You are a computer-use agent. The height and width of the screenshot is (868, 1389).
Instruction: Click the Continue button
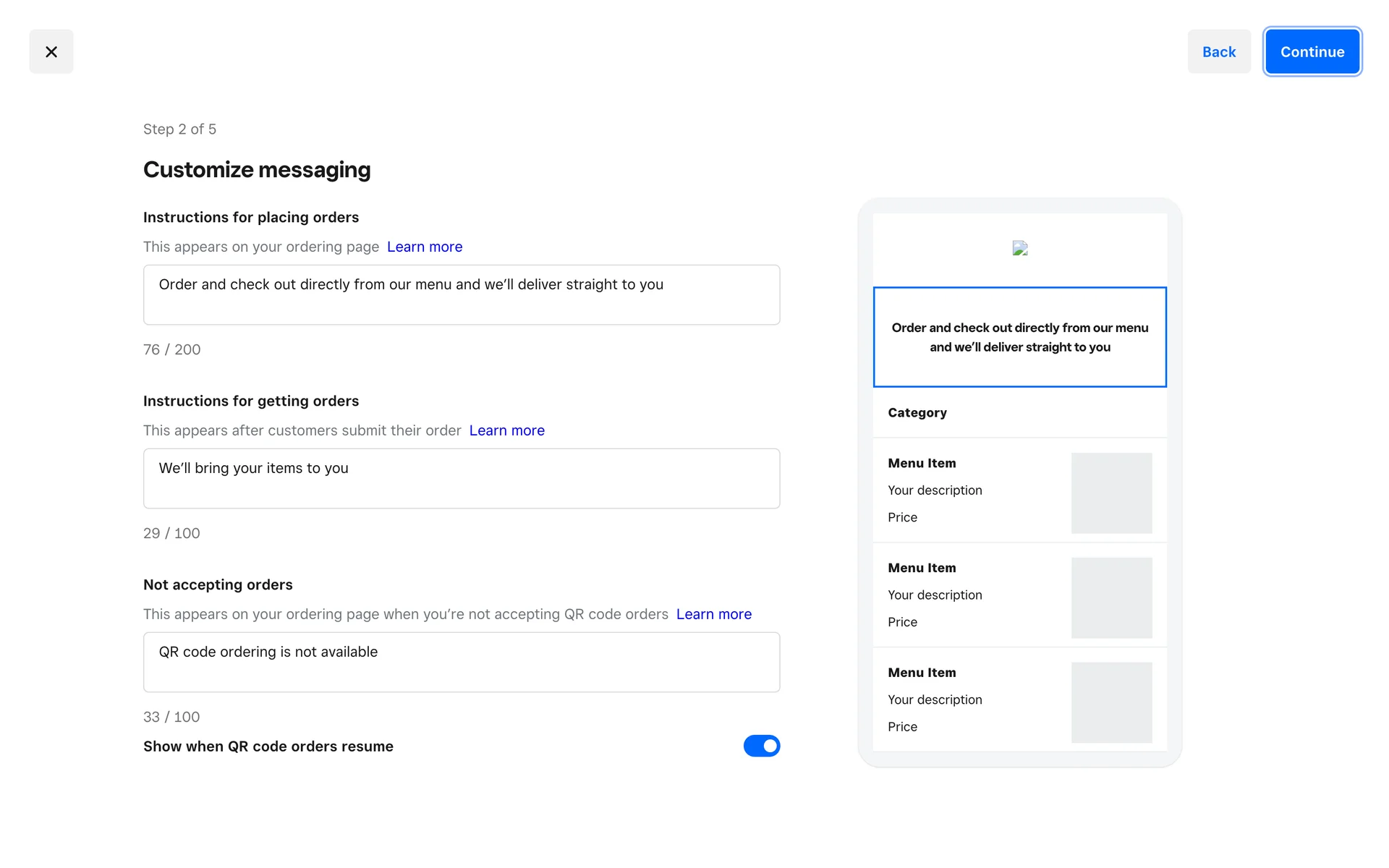[1312, 51]
